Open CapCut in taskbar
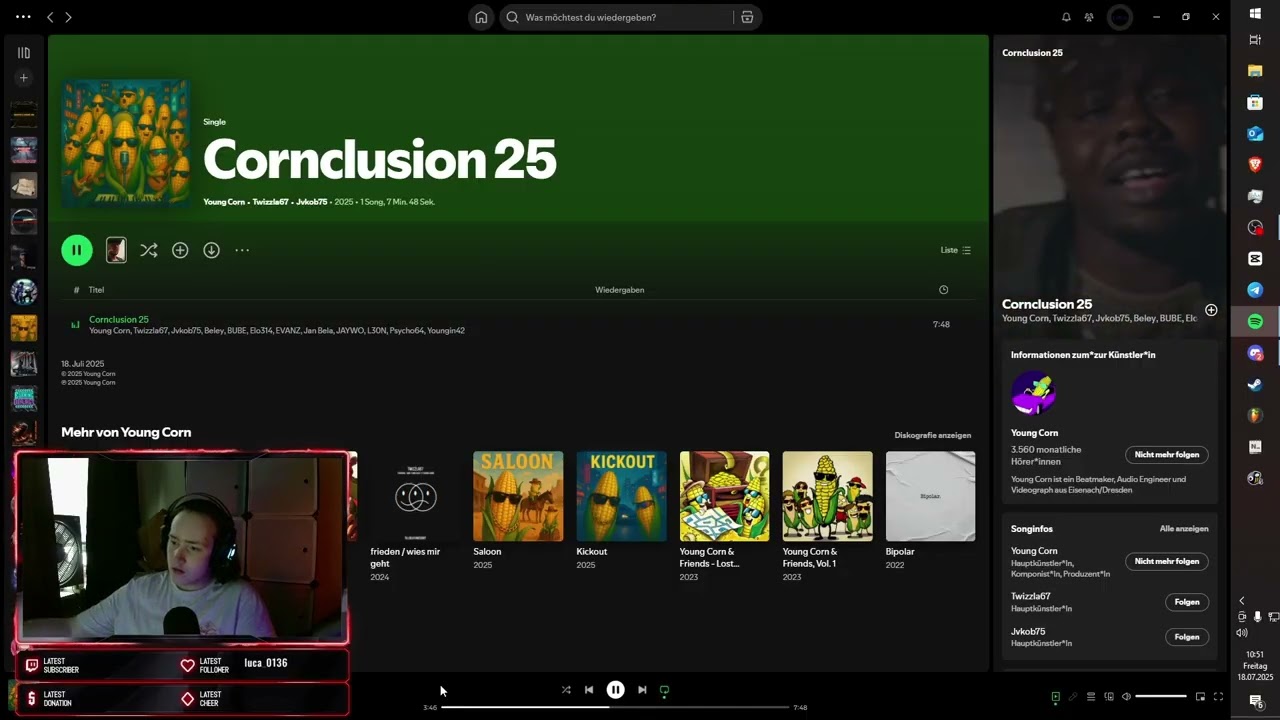Image resolution: width=1280 pixels, height=720 pixels. 1256,259
